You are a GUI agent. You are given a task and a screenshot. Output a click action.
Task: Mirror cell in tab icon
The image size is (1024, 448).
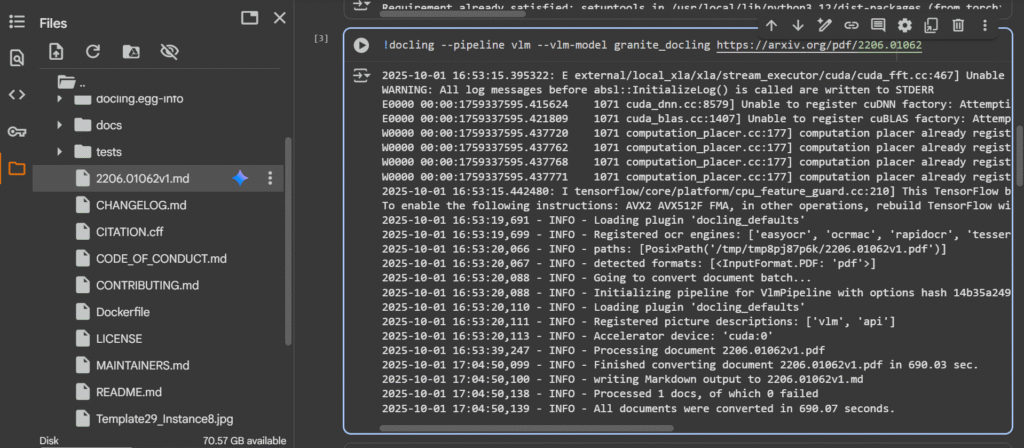pos(931,25)
